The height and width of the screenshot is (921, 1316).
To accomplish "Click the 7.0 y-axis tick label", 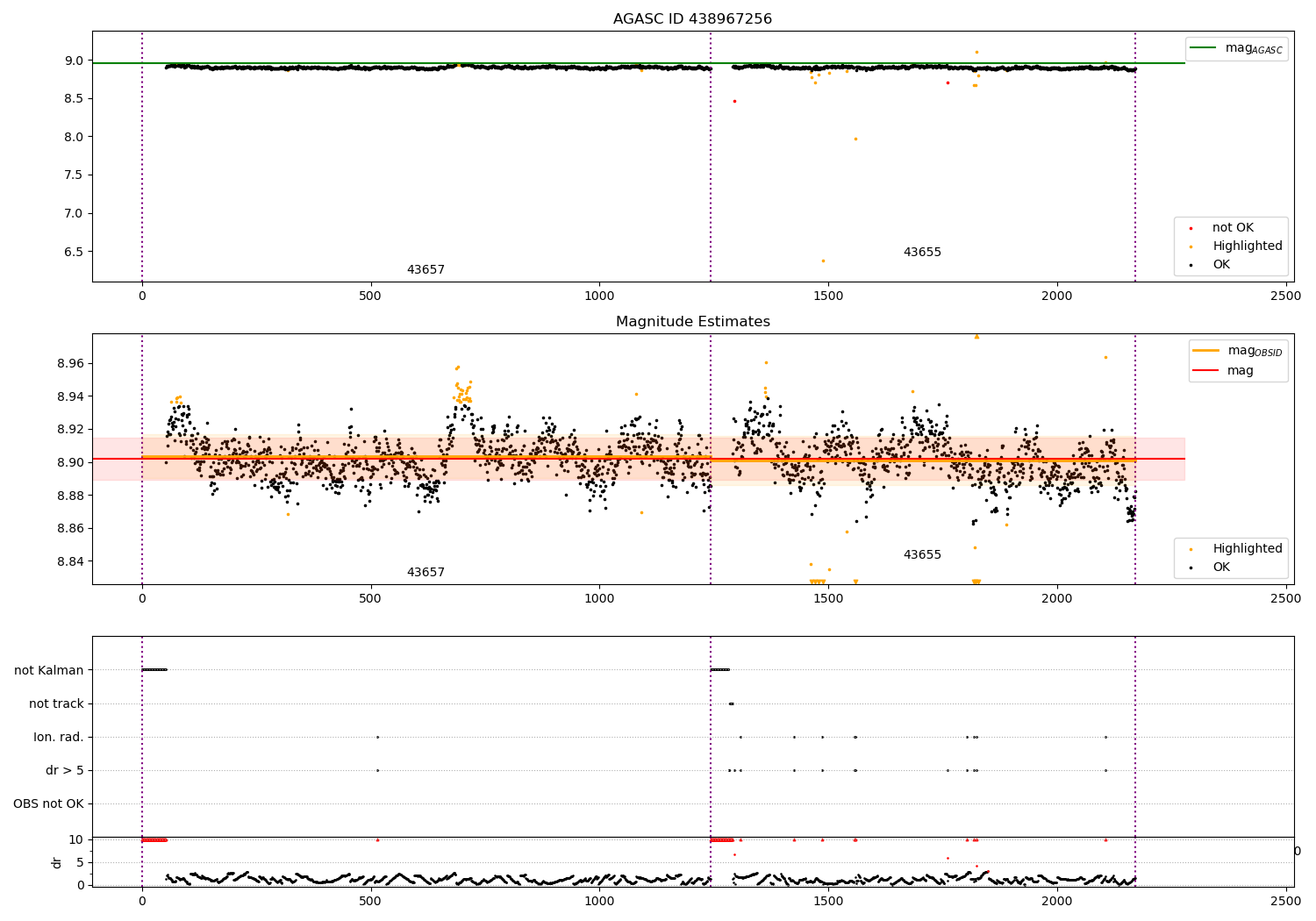I will click(75, 213).
